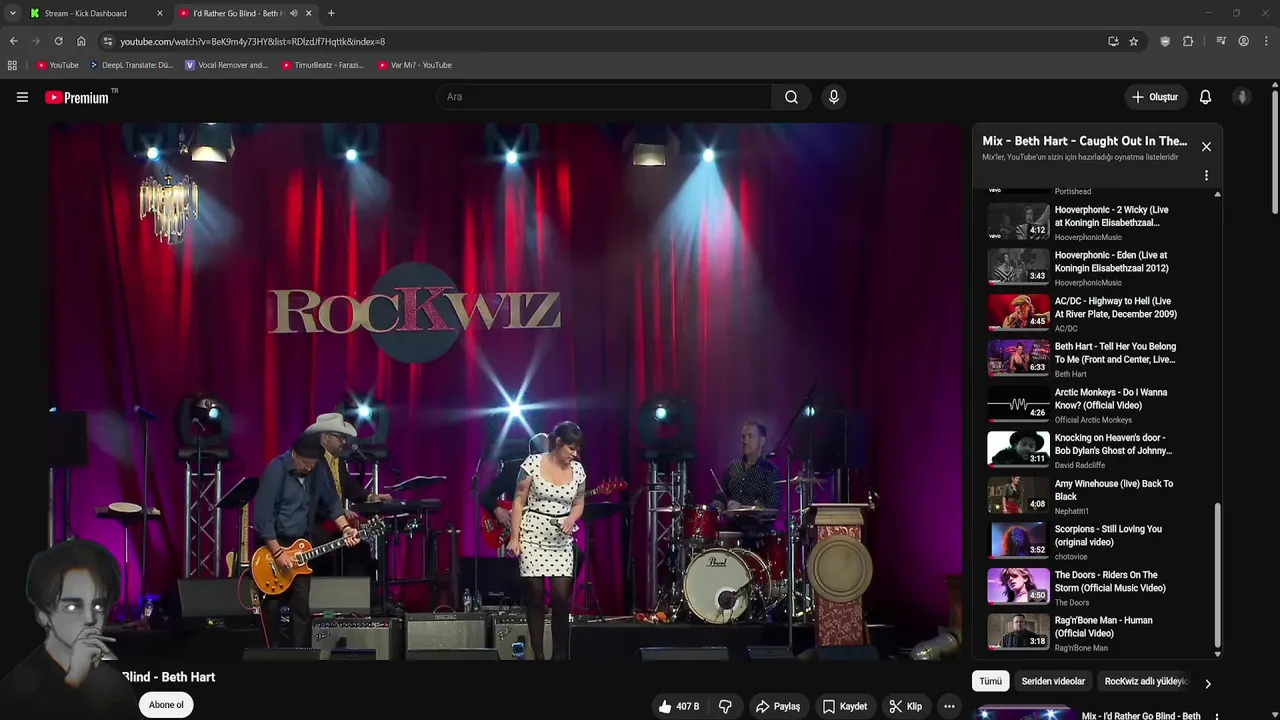The height and width of the screenshot is (720, 1280).
Task: Open a new browser tab
Action: [x=331, y=13]
